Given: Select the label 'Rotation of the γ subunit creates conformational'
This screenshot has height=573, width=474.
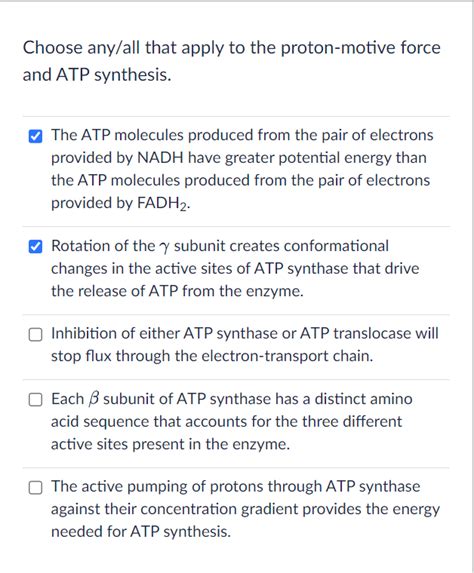Looking at the screenshot, I should (x=220, y=246).
